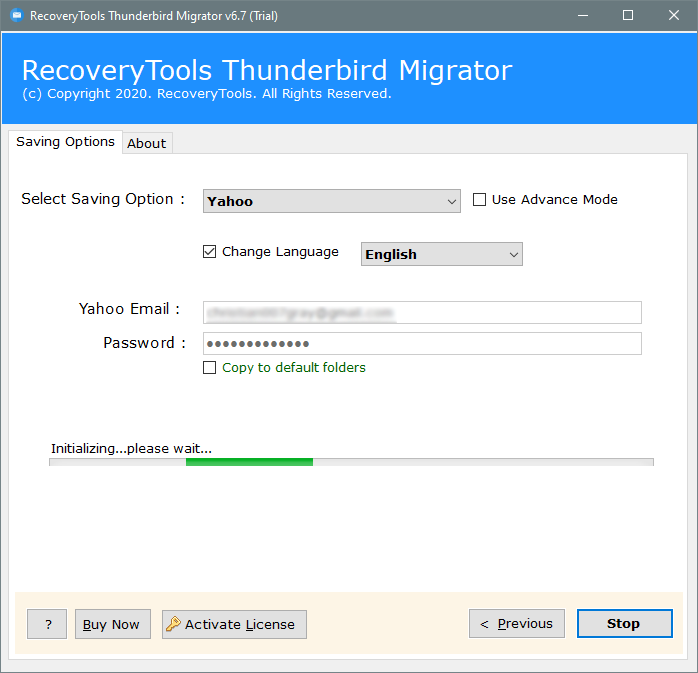Close the Thunderbird Migrator window
This screenshot has width=698, height=673.
(674, 16)
